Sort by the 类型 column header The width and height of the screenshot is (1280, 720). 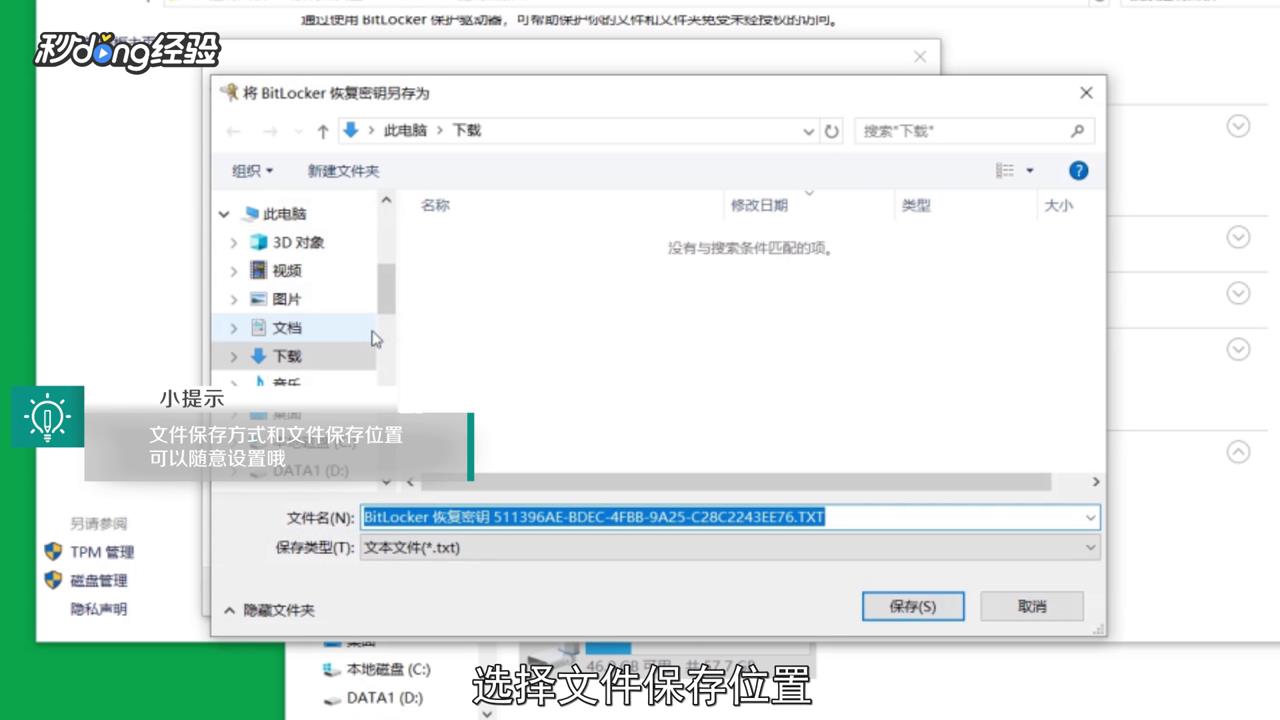(916, 205)
